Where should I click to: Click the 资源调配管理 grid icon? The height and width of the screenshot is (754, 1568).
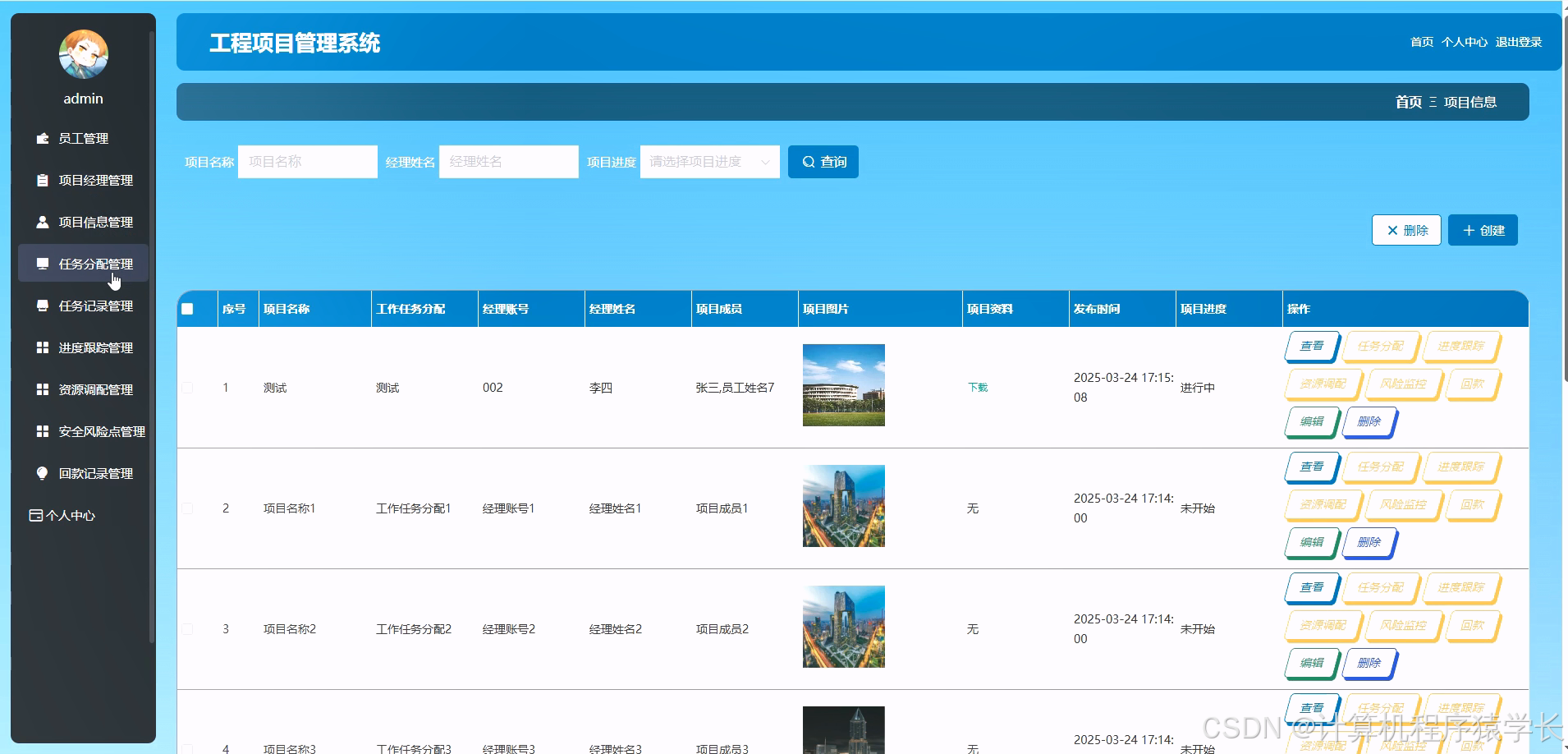coord(43,389)
